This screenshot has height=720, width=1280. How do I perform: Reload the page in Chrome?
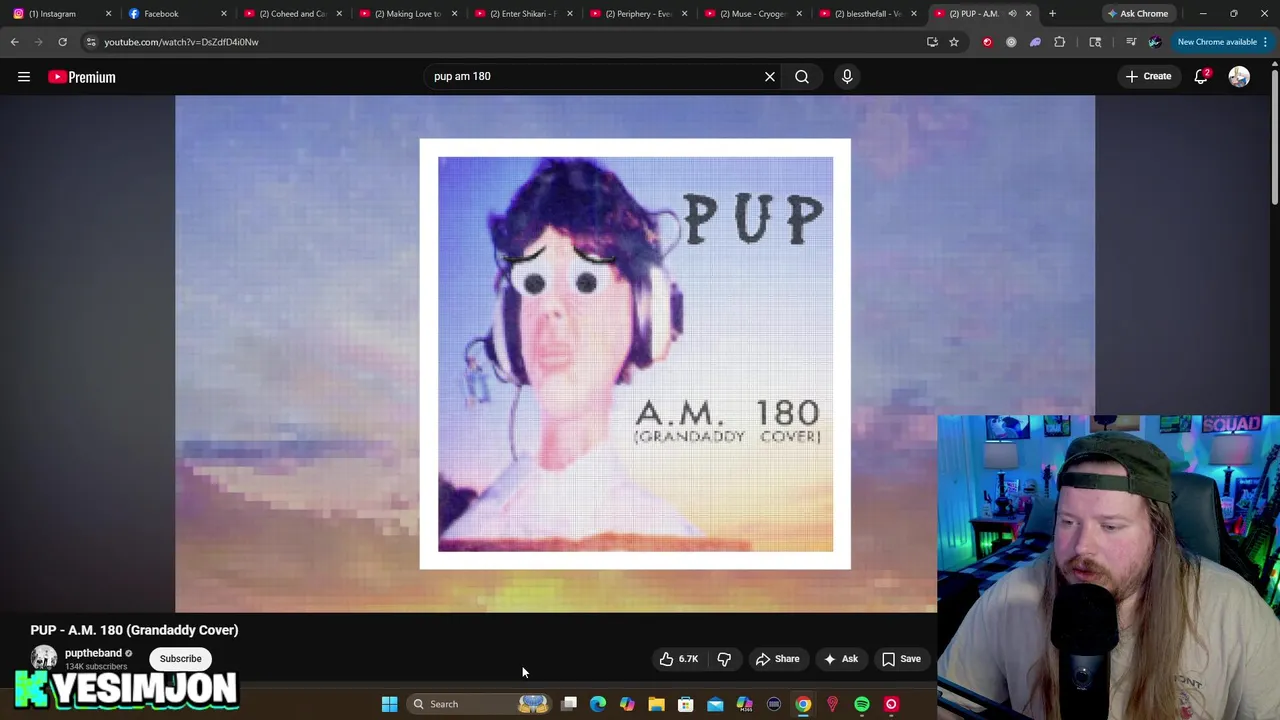click(62, 42)
